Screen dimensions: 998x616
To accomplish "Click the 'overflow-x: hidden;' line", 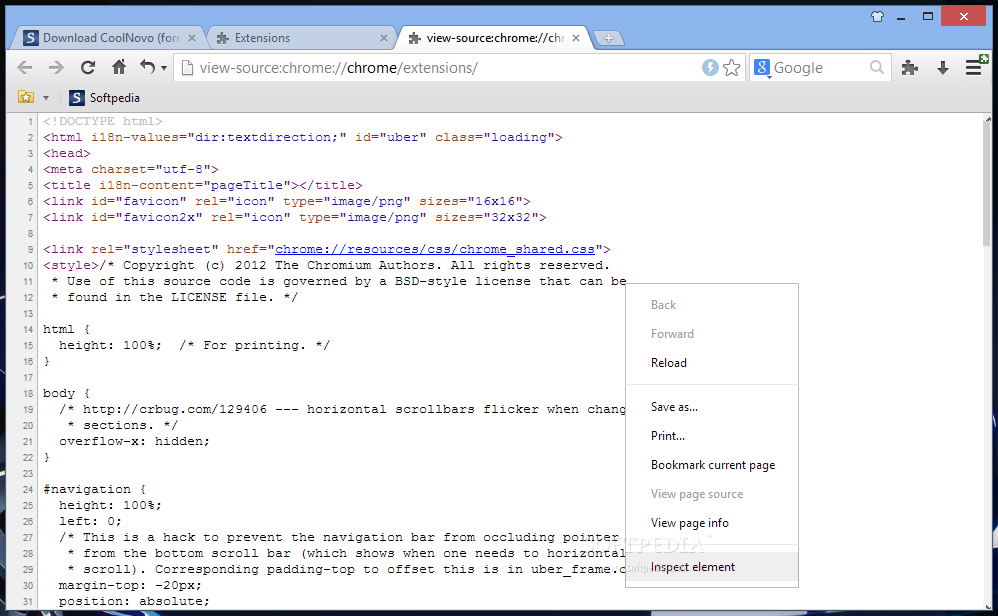I will point(134,441).
